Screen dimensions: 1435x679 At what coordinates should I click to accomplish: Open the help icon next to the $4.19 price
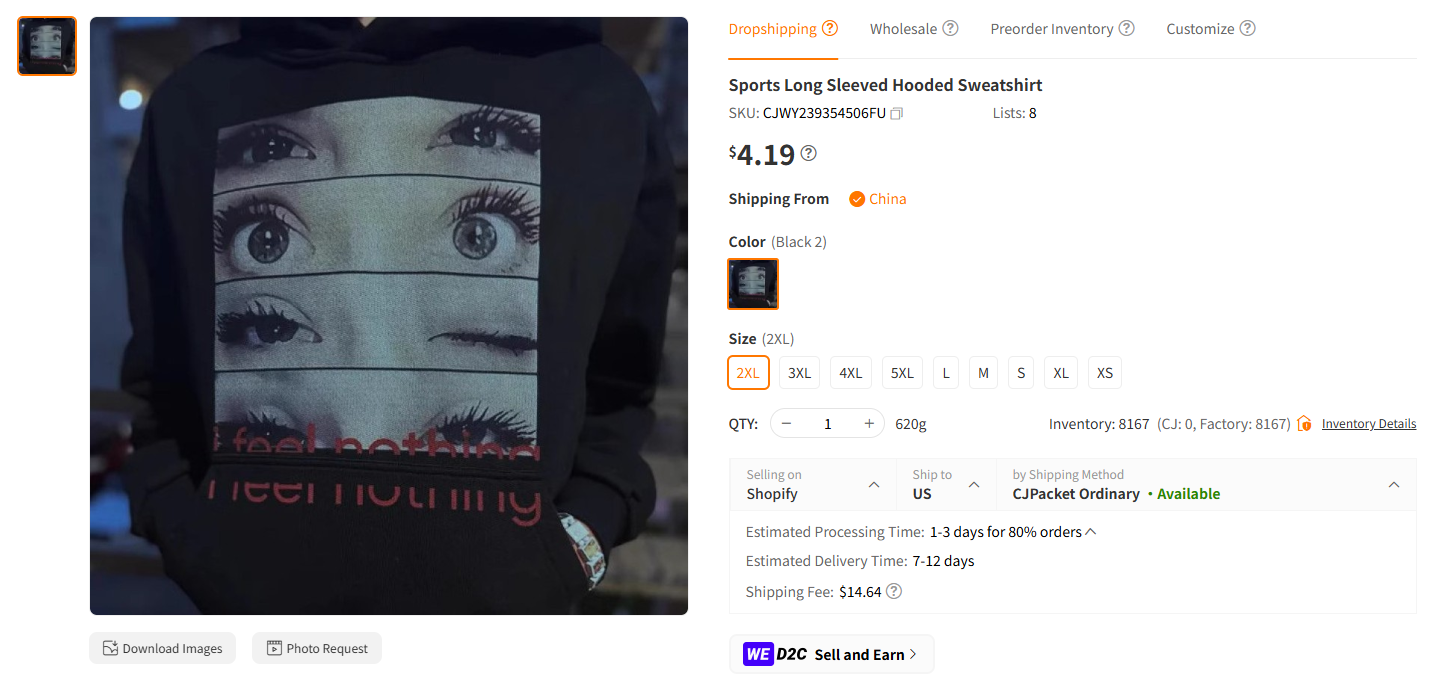click(809, 153)
